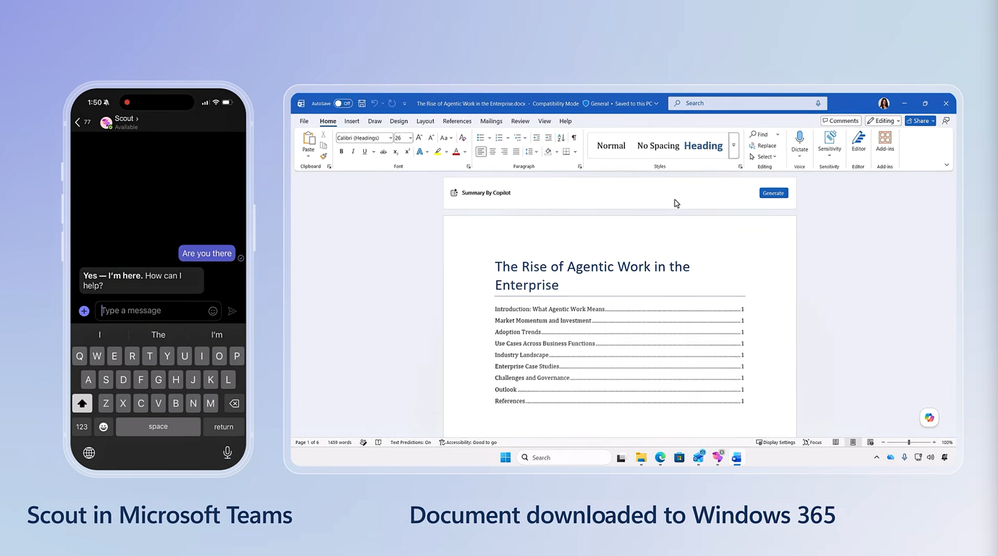The height and width of the screenshot is (556, 998).
Task: Open the Enterprise Case Studies table of contents entry
Action: pyautogui.click(x=619, y=366)
